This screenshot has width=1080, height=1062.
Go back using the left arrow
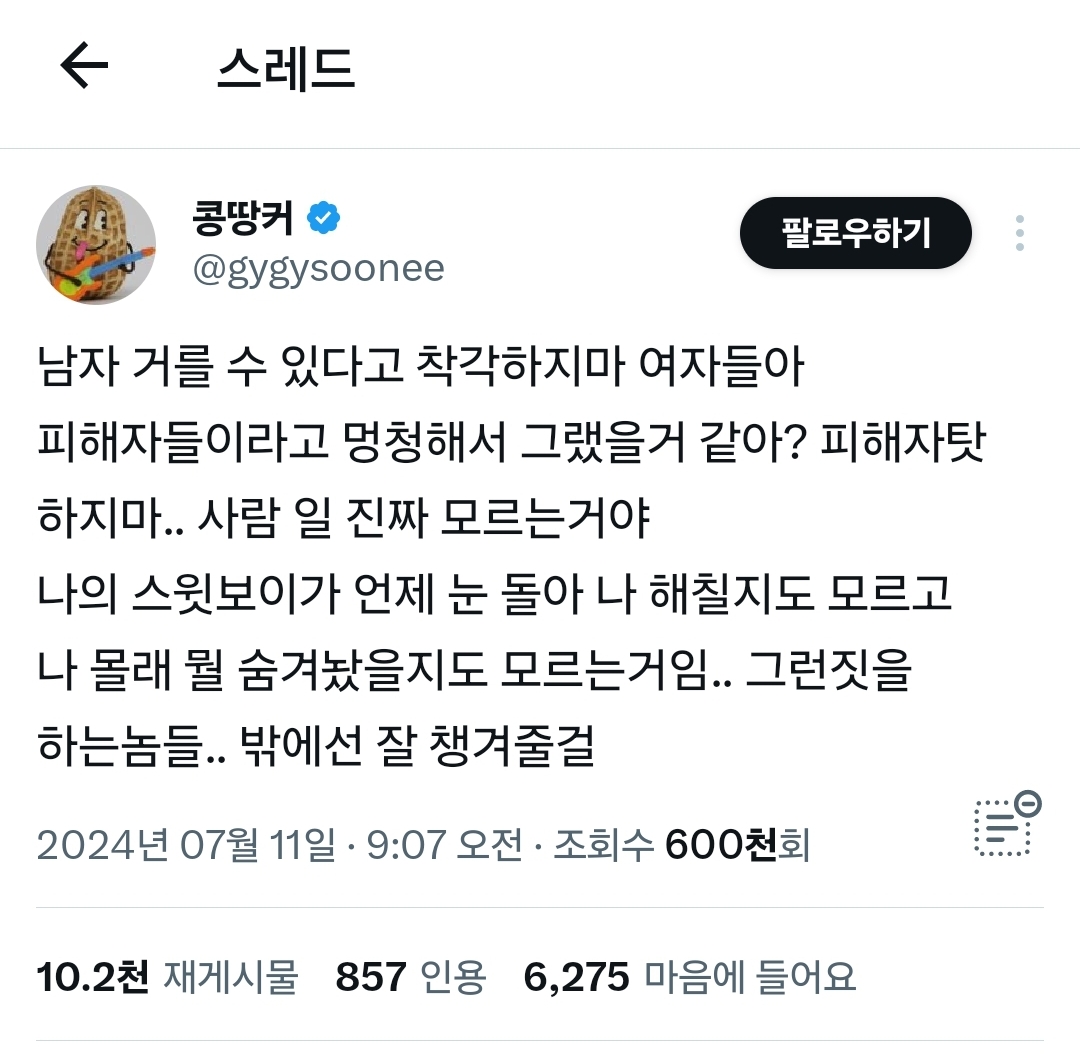click(84, 65)
